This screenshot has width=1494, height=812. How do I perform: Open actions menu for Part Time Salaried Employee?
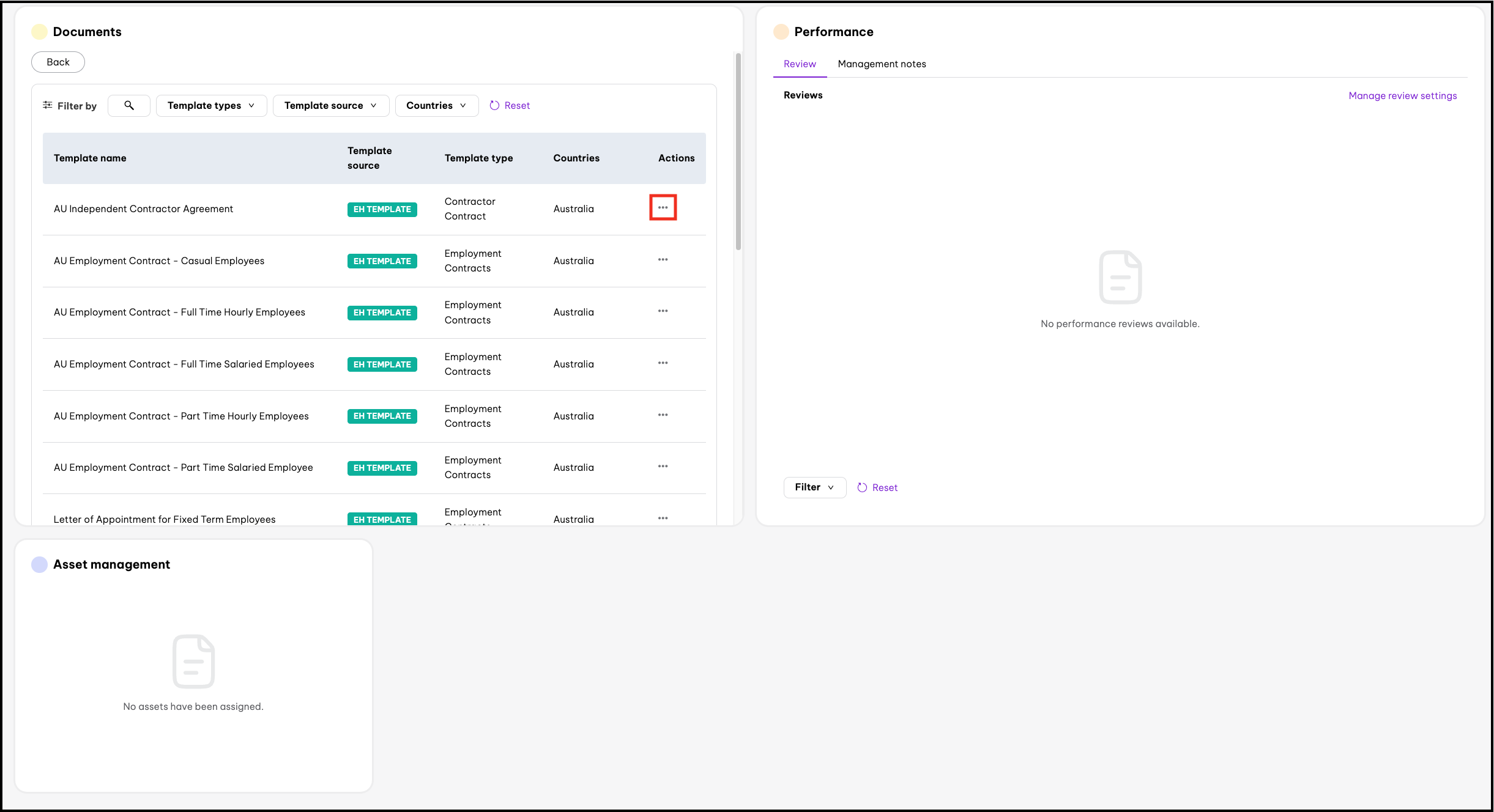(x=663, y=467)
